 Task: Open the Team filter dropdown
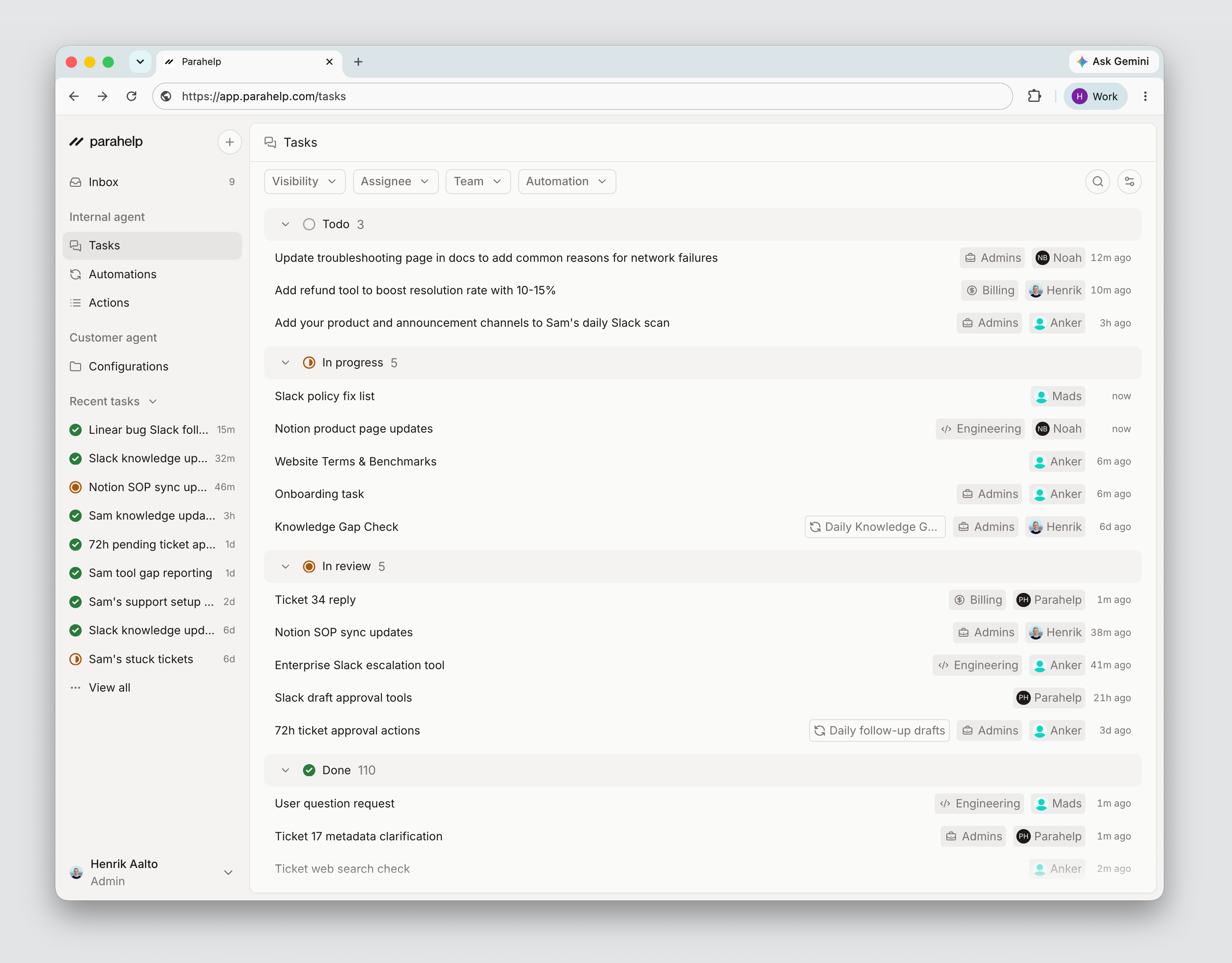[478, 182]
